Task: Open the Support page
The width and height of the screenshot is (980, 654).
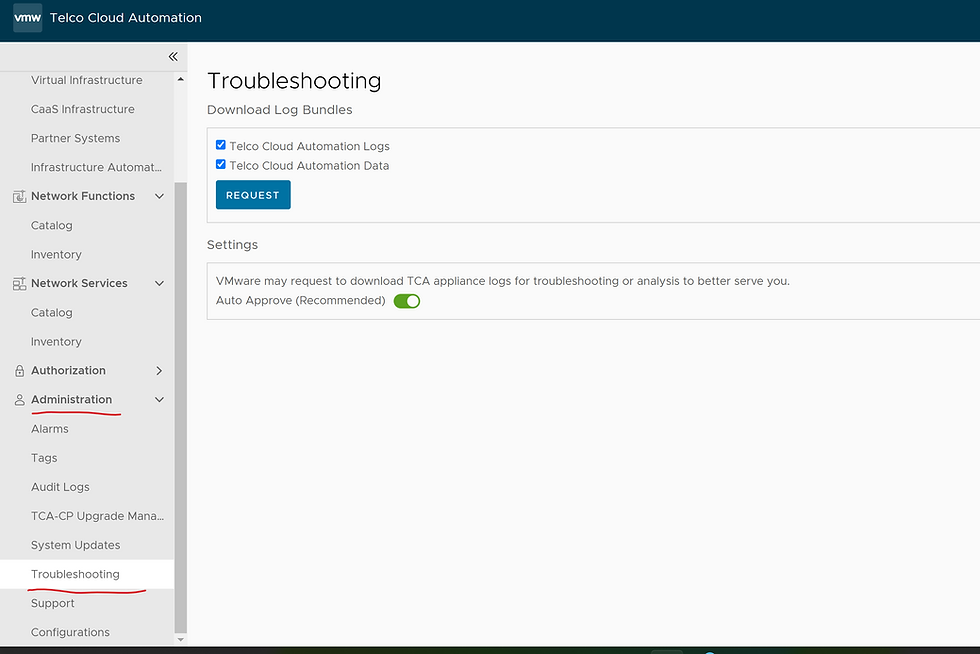Action: 53,603
